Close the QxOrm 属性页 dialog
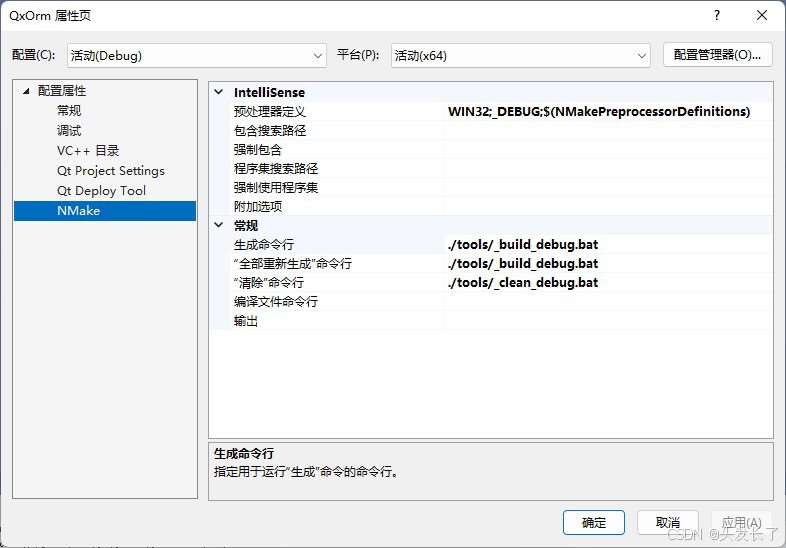This screenshot has width=786, height=548. tap(762, 15)
